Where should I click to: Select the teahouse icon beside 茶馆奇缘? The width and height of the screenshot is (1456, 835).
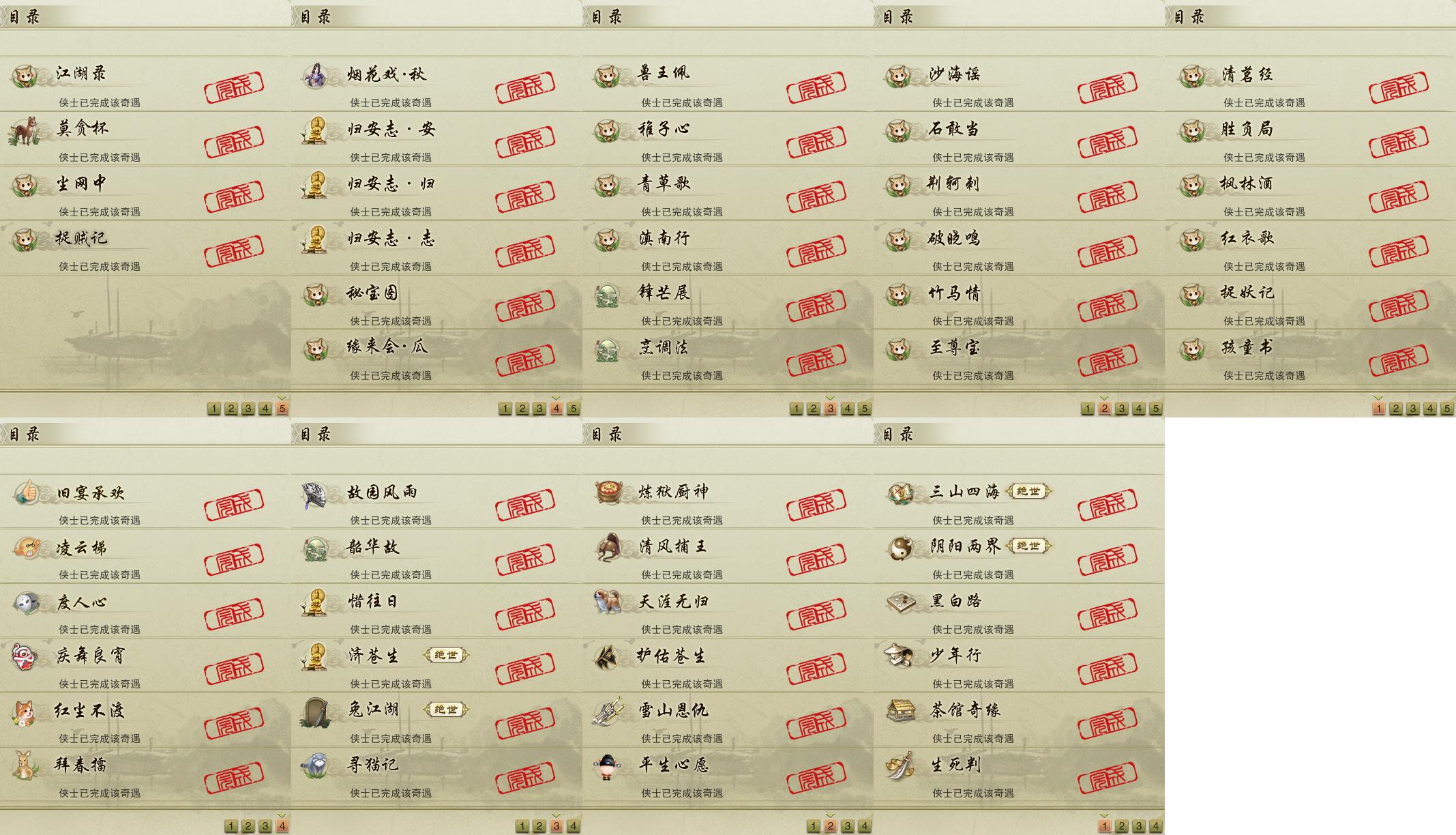900,710
